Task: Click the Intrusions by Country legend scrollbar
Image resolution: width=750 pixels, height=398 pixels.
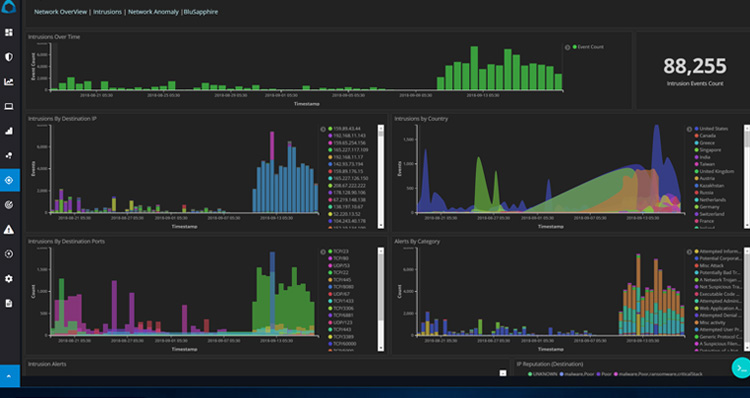Action: (x=747, y=177)
